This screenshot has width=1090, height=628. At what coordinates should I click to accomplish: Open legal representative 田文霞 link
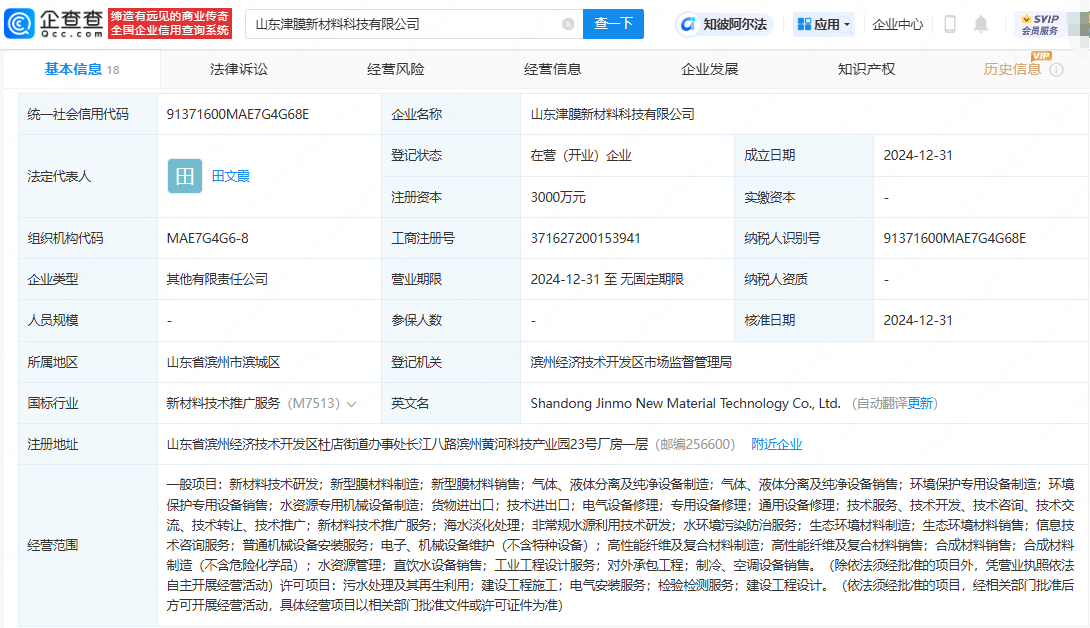[x=231, y=176]
